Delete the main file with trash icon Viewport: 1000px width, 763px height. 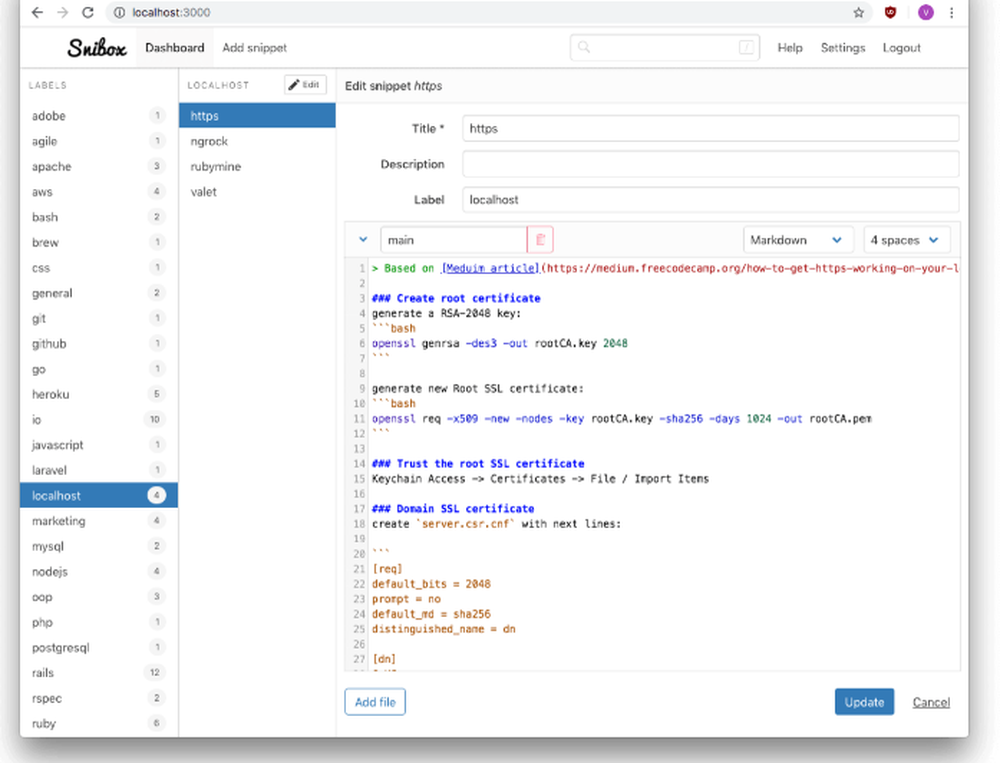point(540,240)
